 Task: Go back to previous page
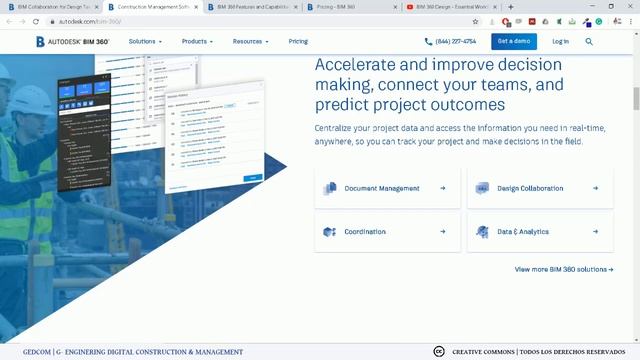[x=9, y=22]
